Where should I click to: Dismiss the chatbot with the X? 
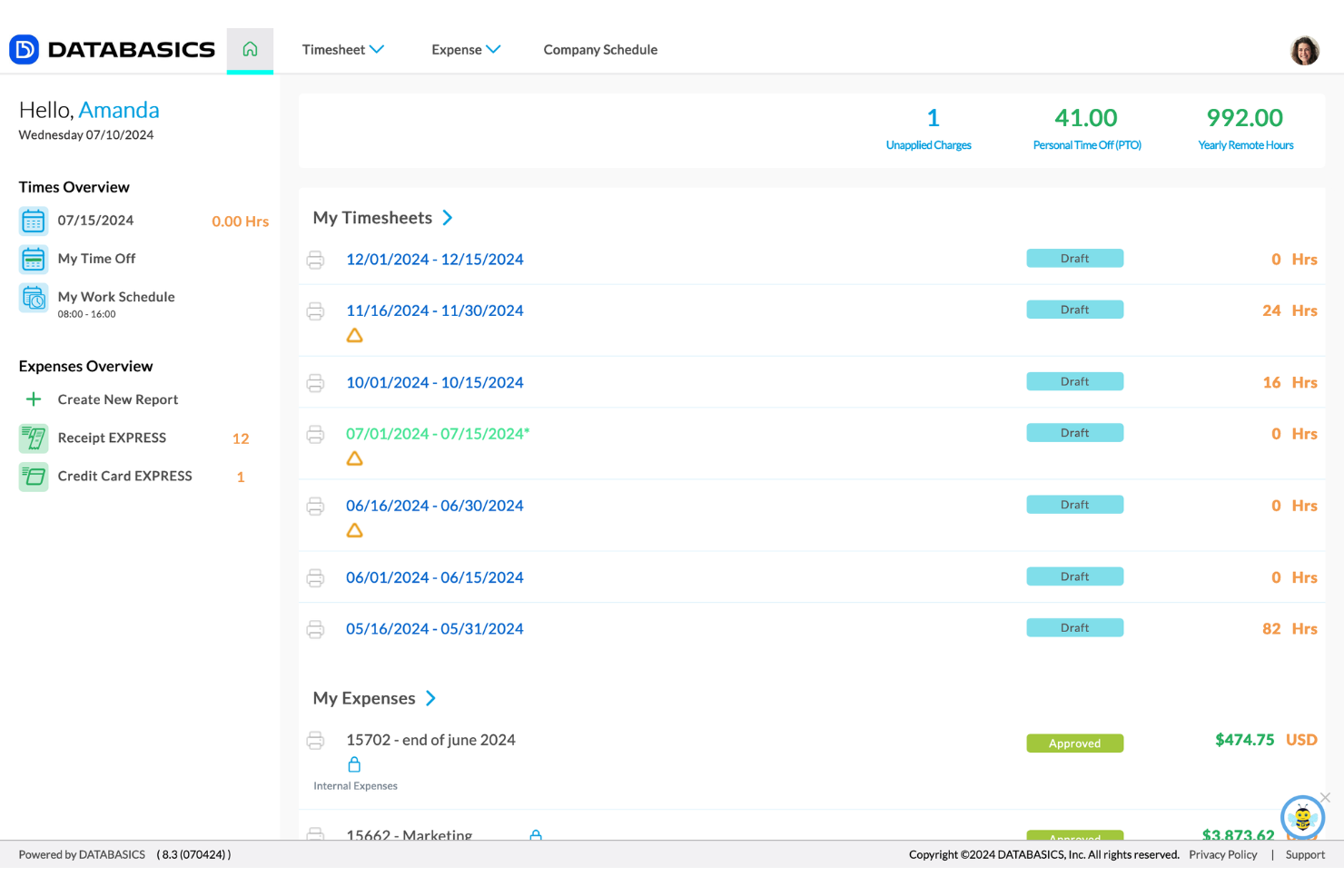coord(1327,798)
